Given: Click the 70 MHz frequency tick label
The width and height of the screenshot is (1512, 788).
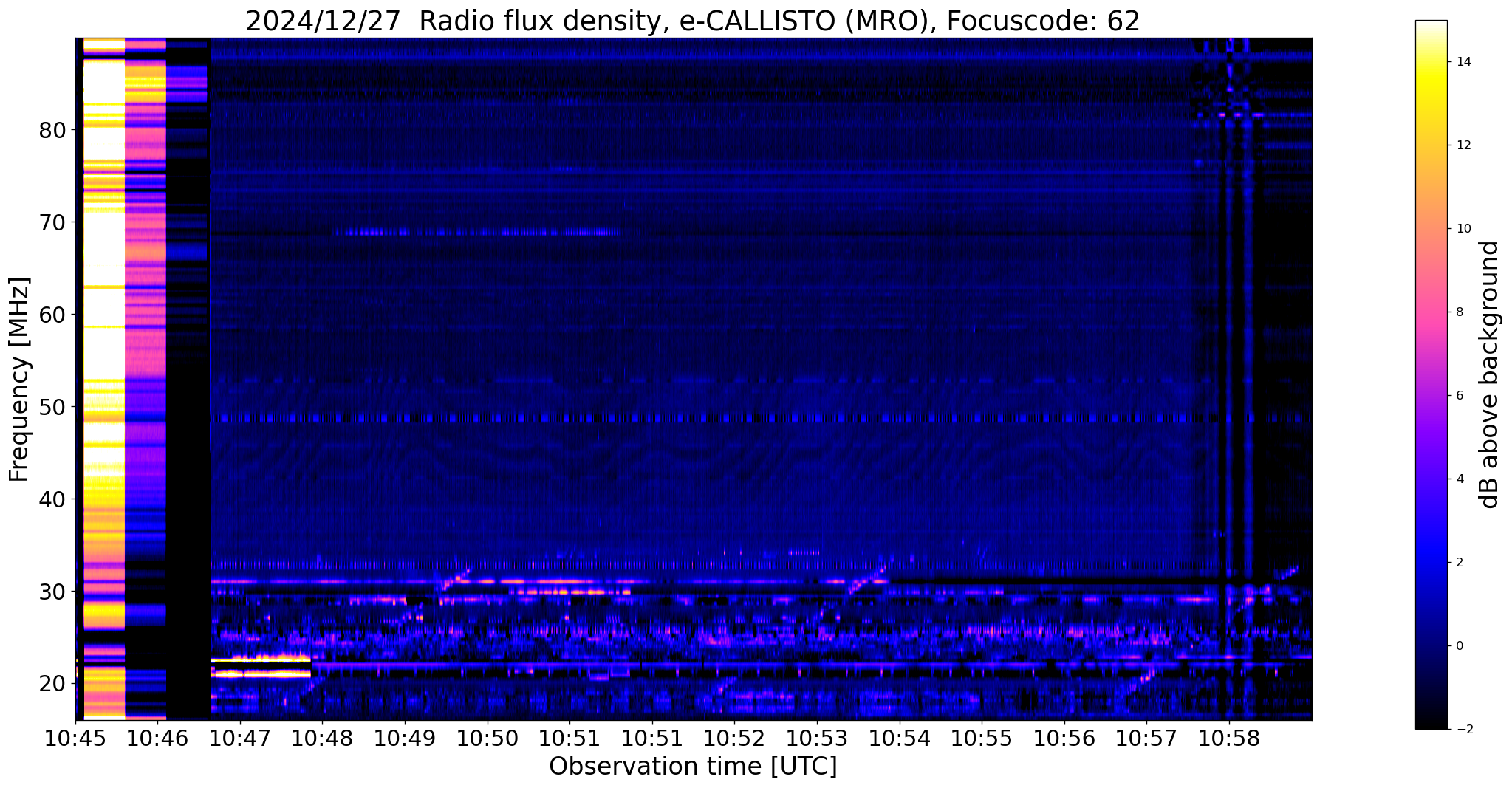Looking at the screenshot, I should click(x=52, y=222).
